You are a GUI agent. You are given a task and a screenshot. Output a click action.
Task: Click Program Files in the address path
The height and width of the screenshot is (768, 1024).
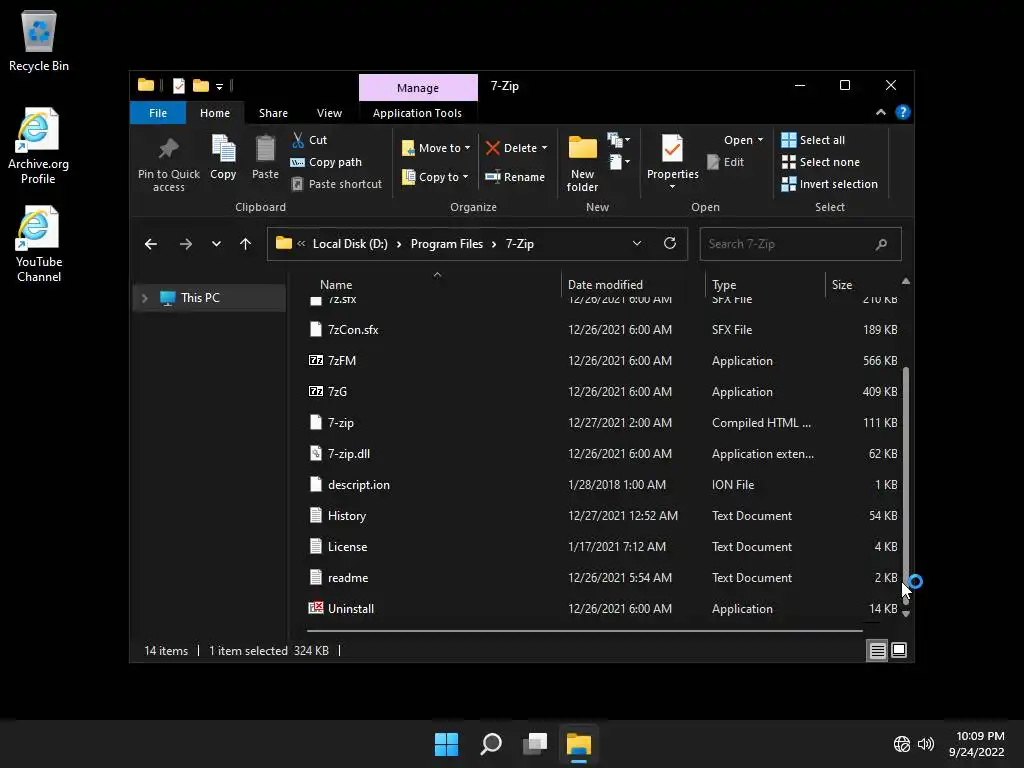[x=447, y=244]
